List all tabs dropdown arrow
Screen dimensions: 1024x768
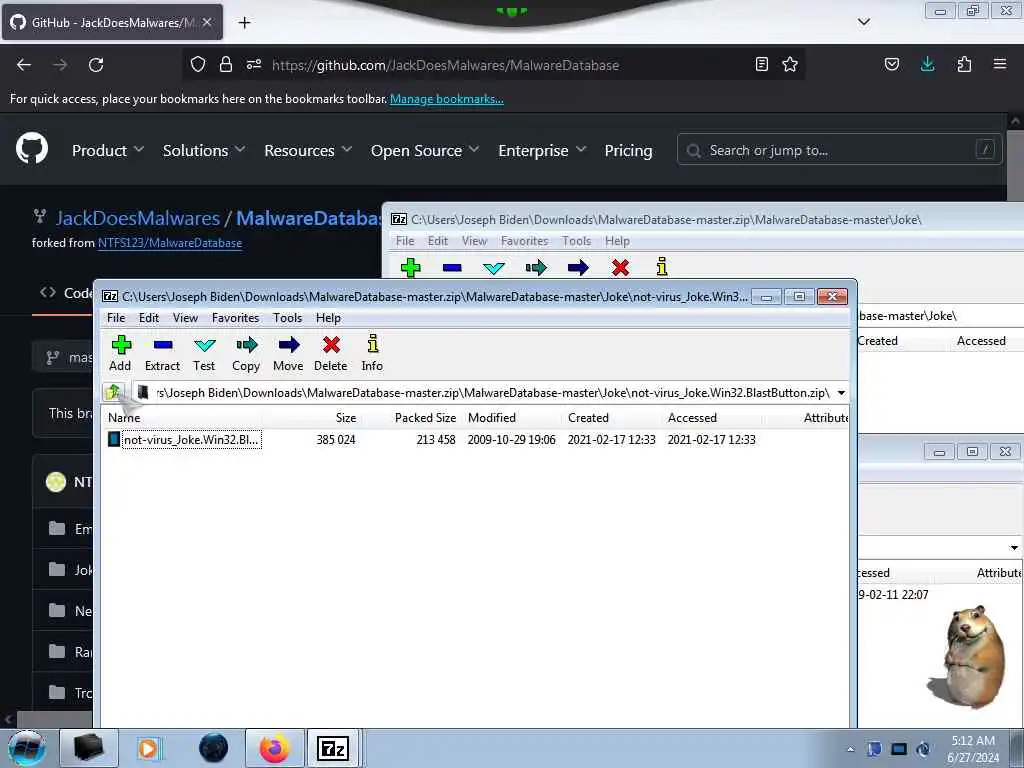pyautogui.click(x=864, y=22)
